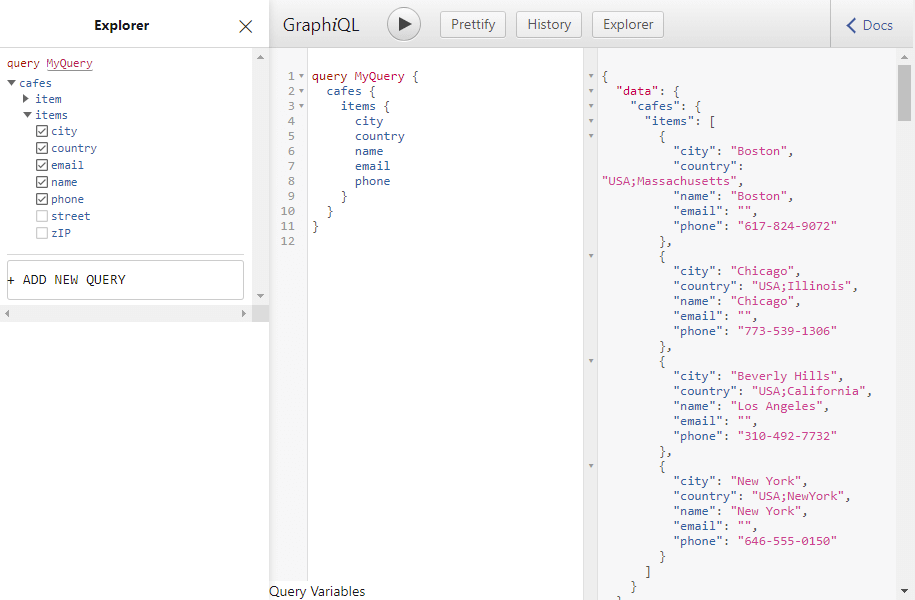The image size is (915, 600).
Task: Fold the cafes block at line 2
Action: click(301, 91)
